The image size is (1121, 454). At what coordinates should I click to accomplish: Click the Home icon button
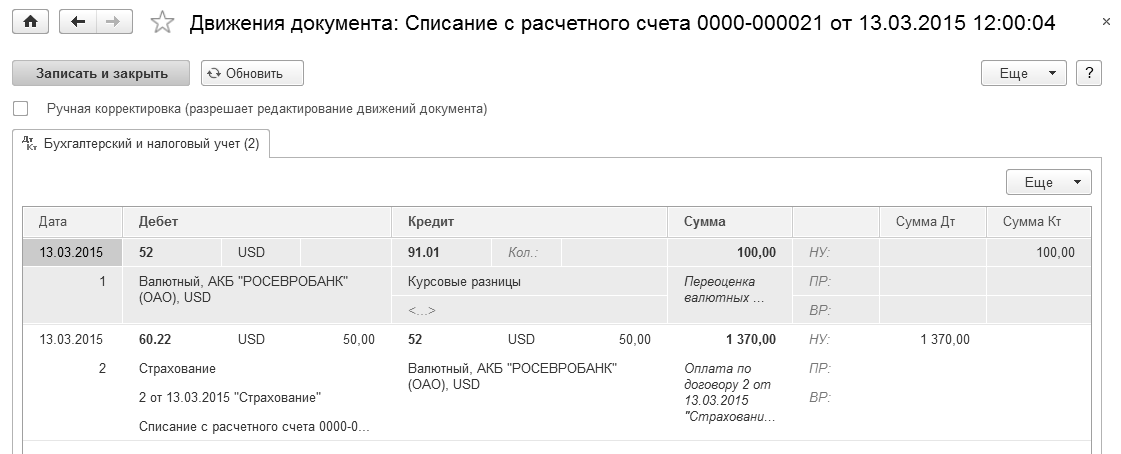point(30,23)
